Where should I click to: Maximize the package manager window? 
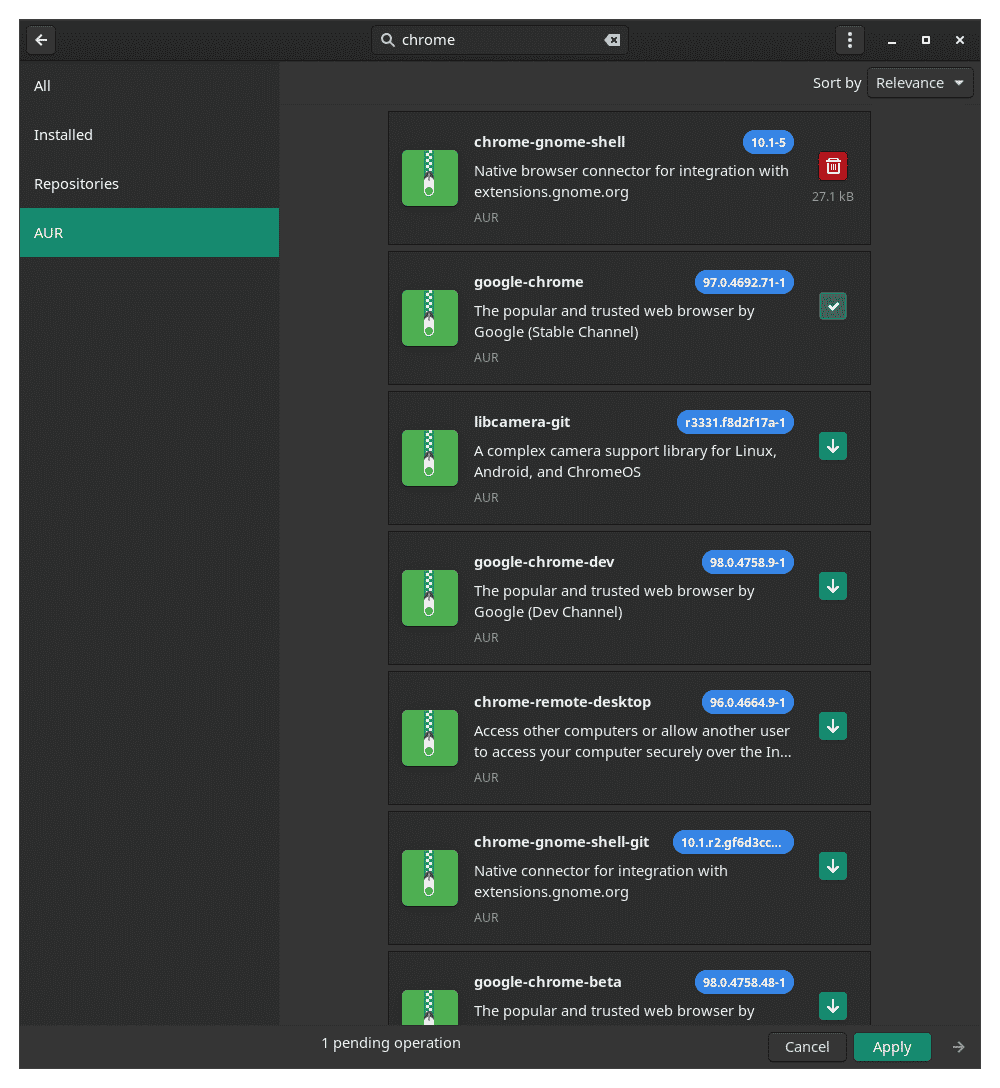pos(925,40)
